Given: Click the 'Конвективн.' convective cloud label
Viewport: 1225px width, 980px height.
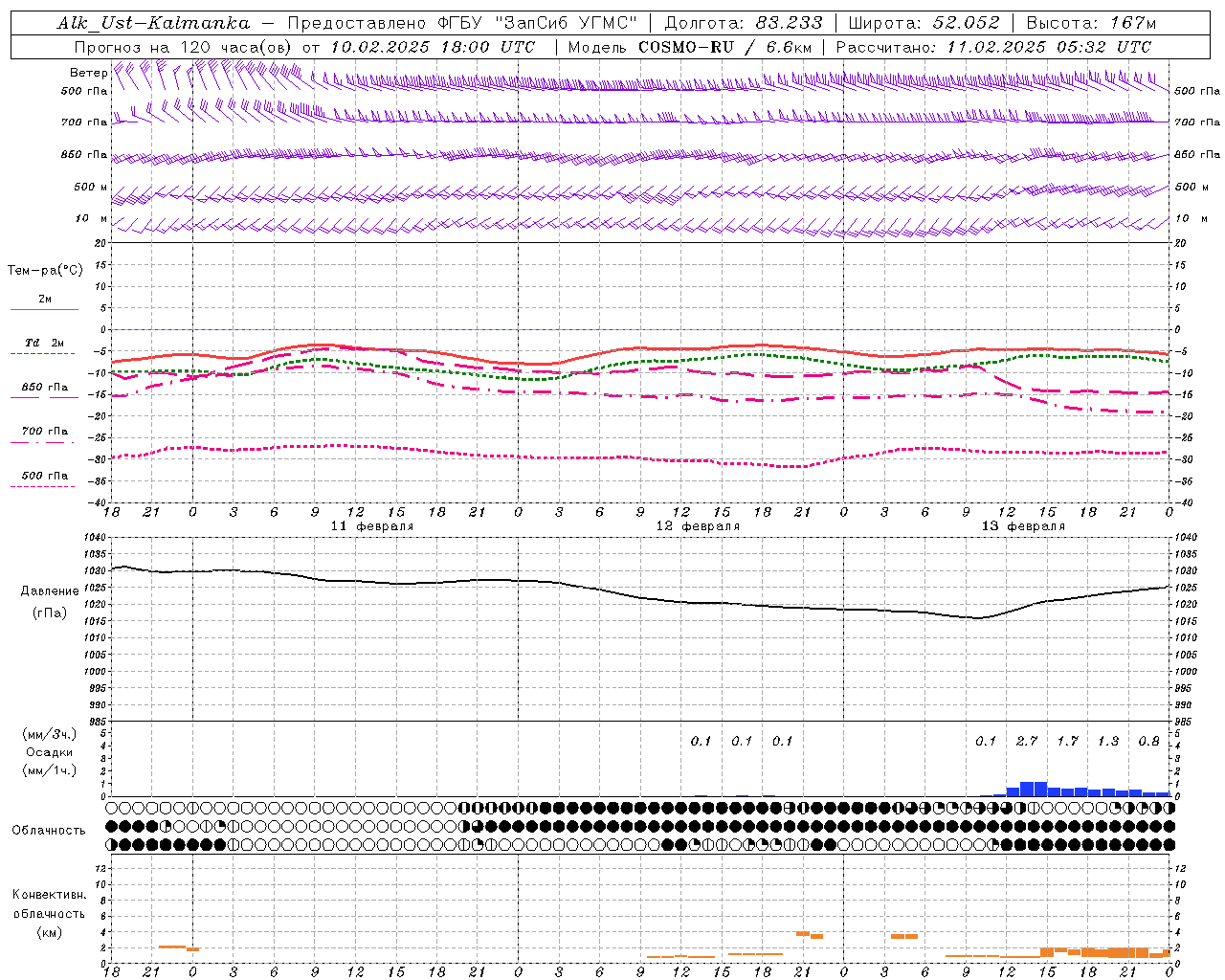Looking at the screenshot, I should coord(49,895).
